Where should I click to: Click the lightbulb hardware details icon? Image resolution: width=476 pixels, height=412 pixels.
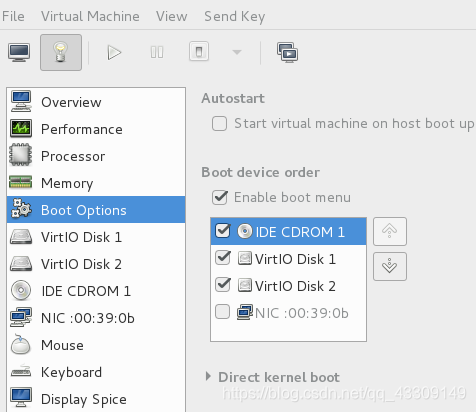[61, 52]
